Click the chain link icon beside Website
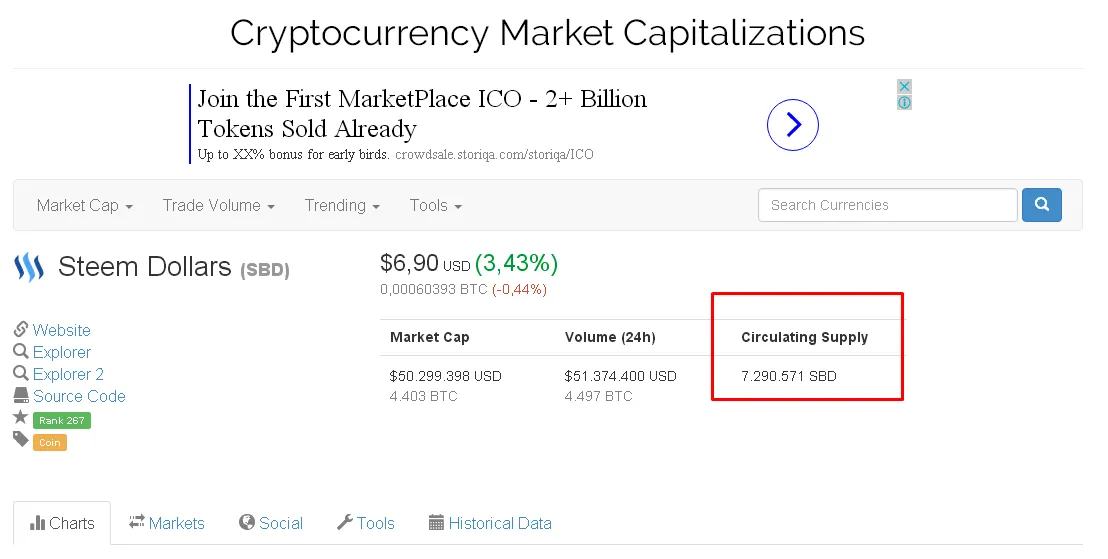This screenshot has width=1108, height=559. pos(20,329)
